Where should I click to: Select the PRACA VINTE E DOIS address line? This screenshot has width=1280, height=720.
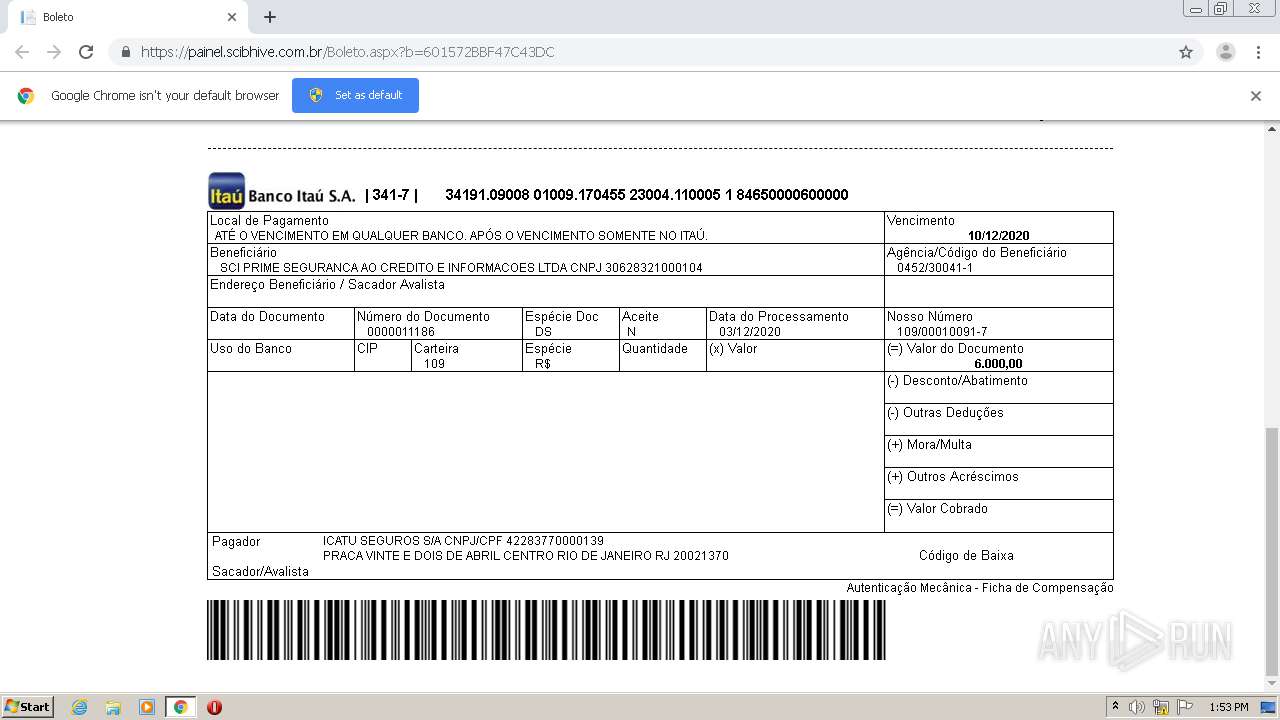(526, 556)
